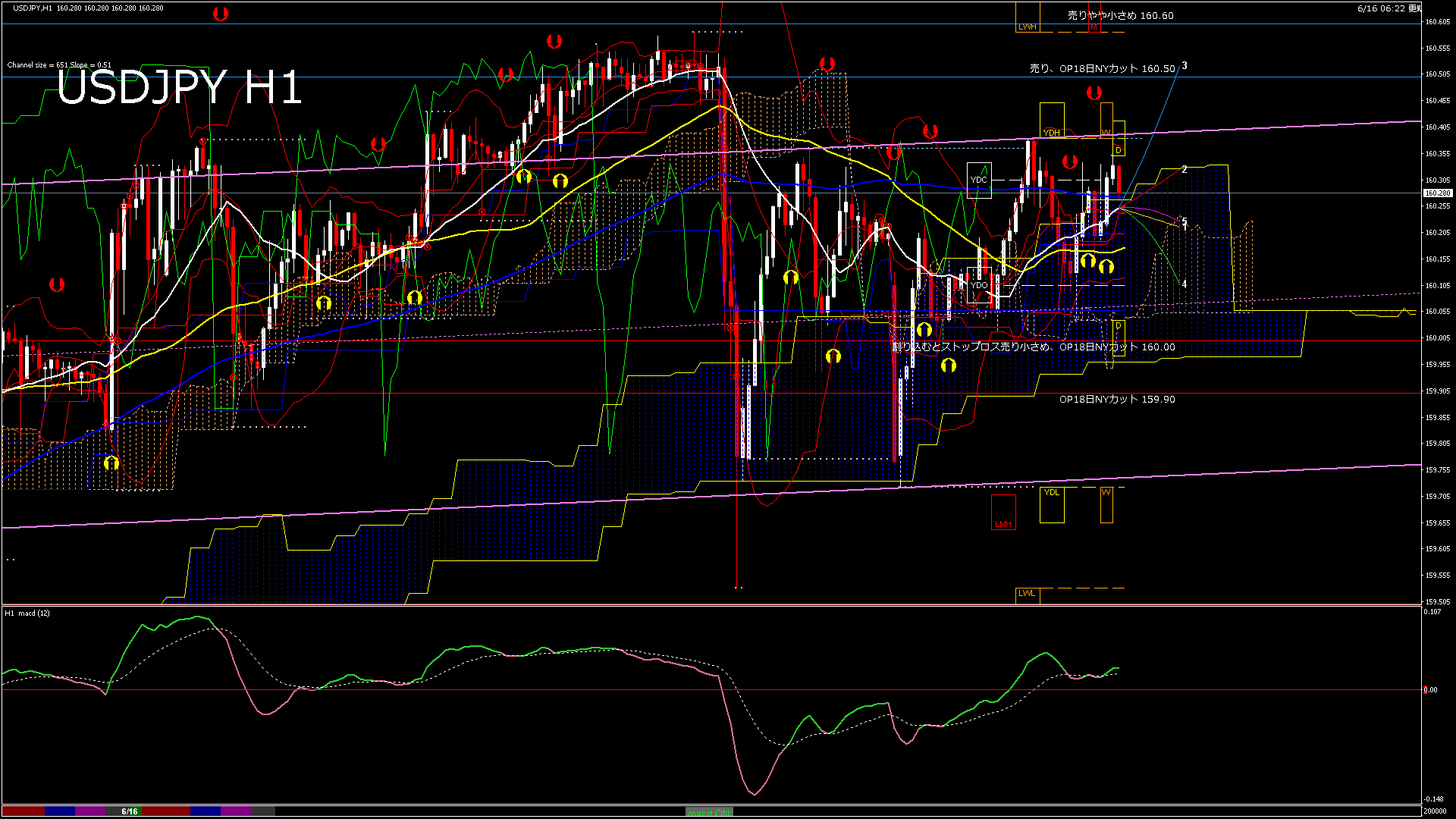
Task: Click forecast line number 3
Action: [1185, 66]
